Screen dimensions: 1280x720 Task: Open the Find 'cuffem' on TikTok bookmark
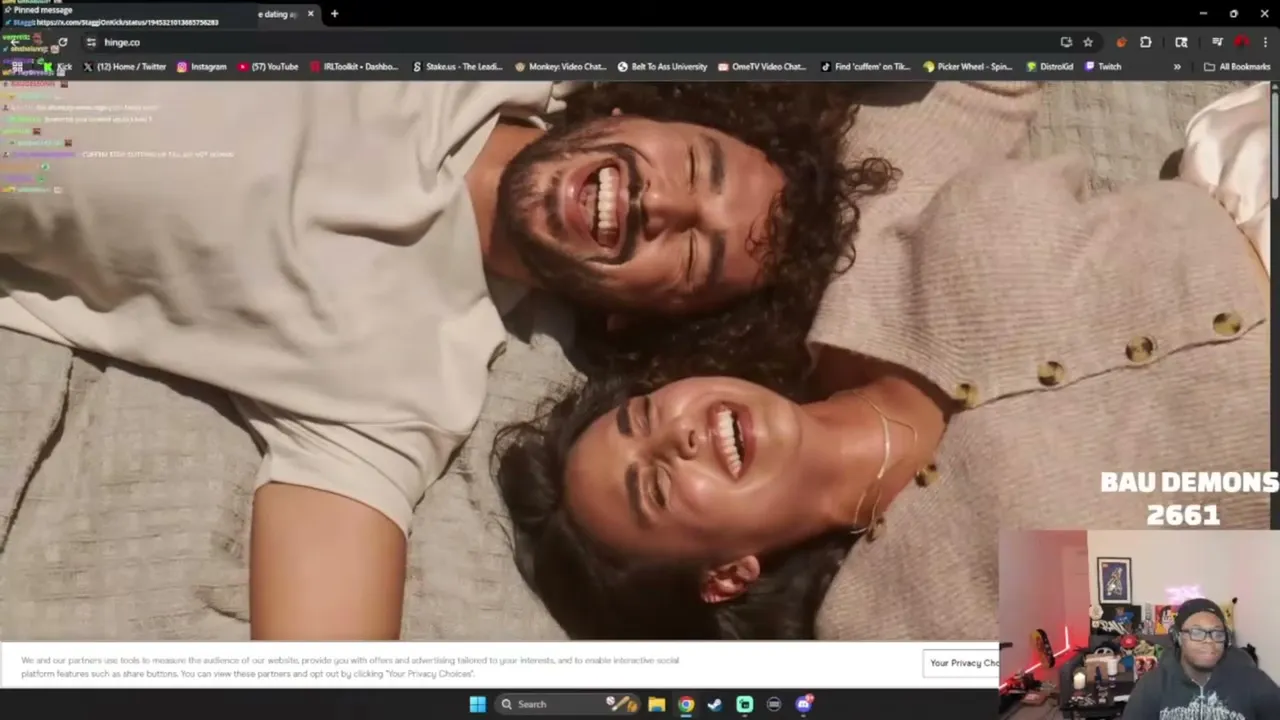865,67
